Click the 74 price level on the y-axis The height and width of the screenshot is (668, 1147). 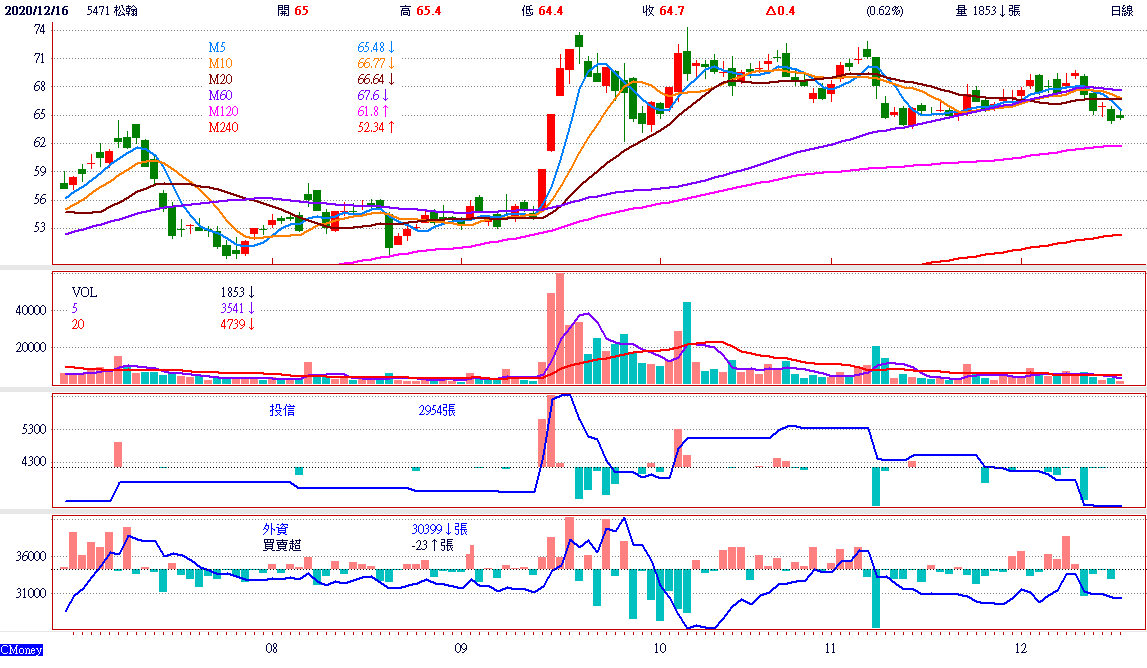39,31
